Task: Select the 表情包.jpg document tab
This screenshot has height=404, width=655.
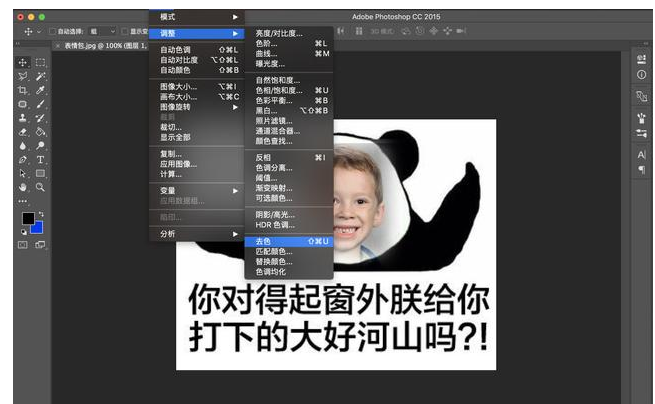Action: click(x=105, y=46)
